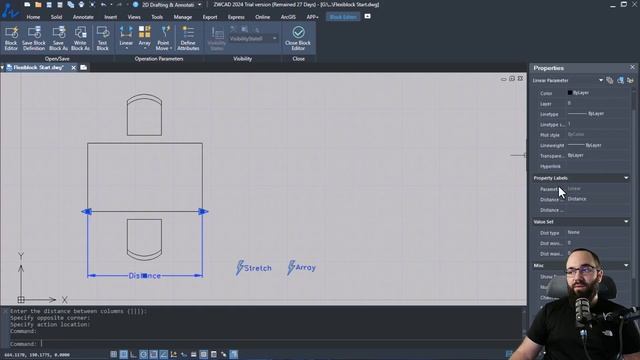Viewport: 640px width, 360px height.
Task: Click the Save Block As icon
Action: pyautogui.click(x=58, y=33)
